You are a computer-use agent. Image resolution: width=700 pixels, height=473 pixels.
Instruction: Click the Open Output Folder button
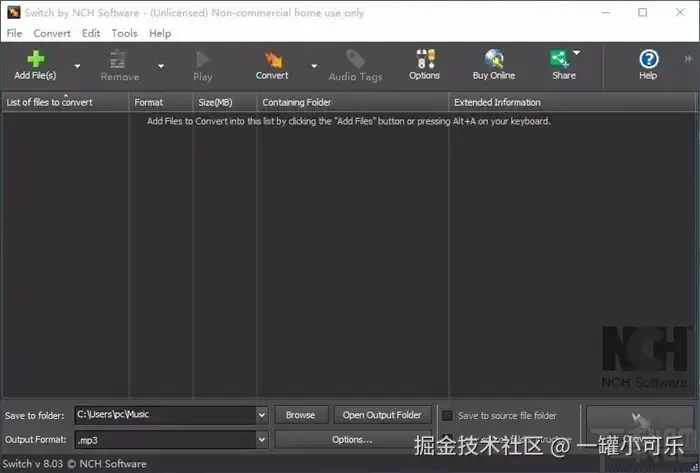382,415
